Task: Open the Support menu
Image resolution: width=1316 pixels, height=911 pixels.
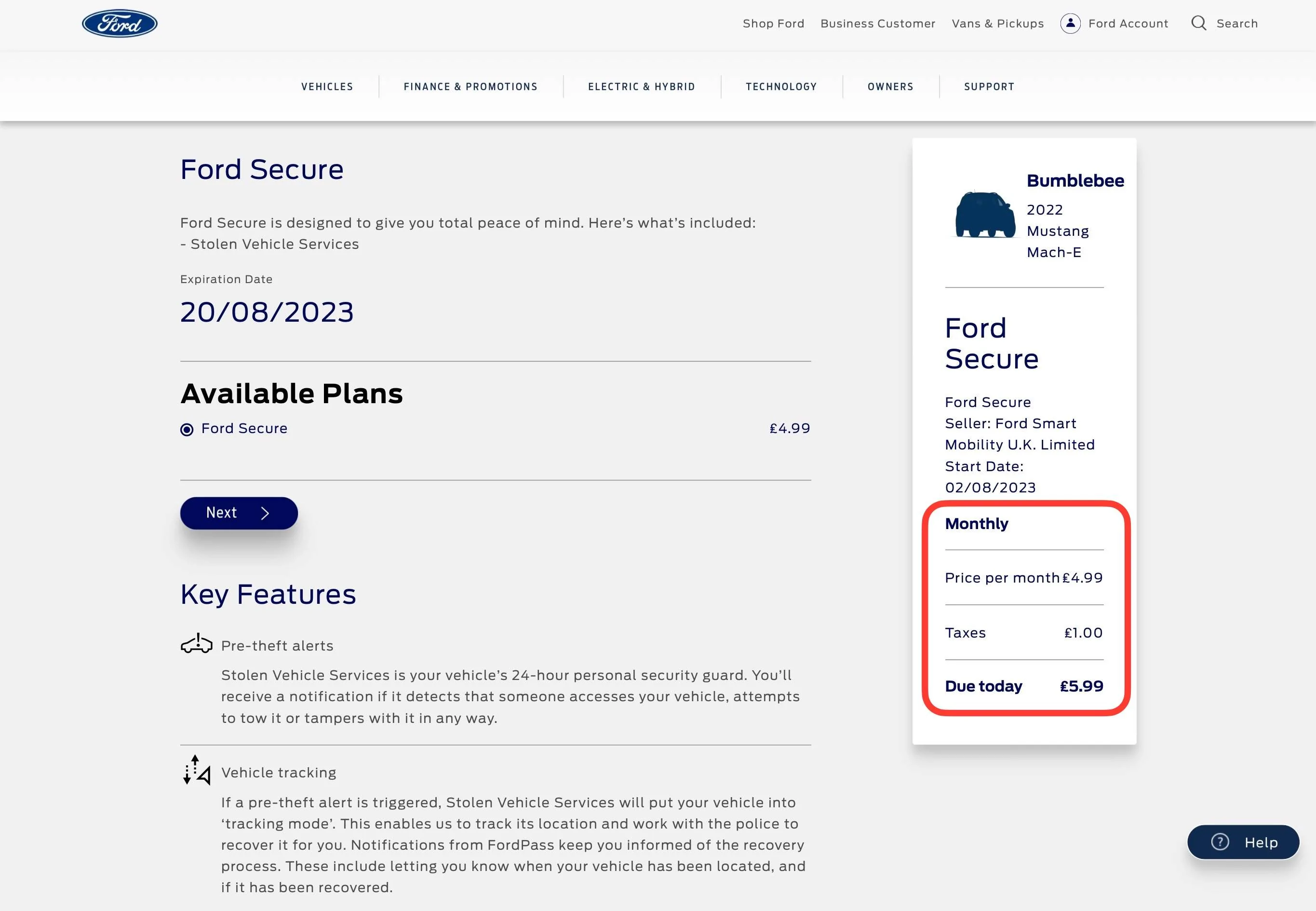Action: [x=989, y=87]
